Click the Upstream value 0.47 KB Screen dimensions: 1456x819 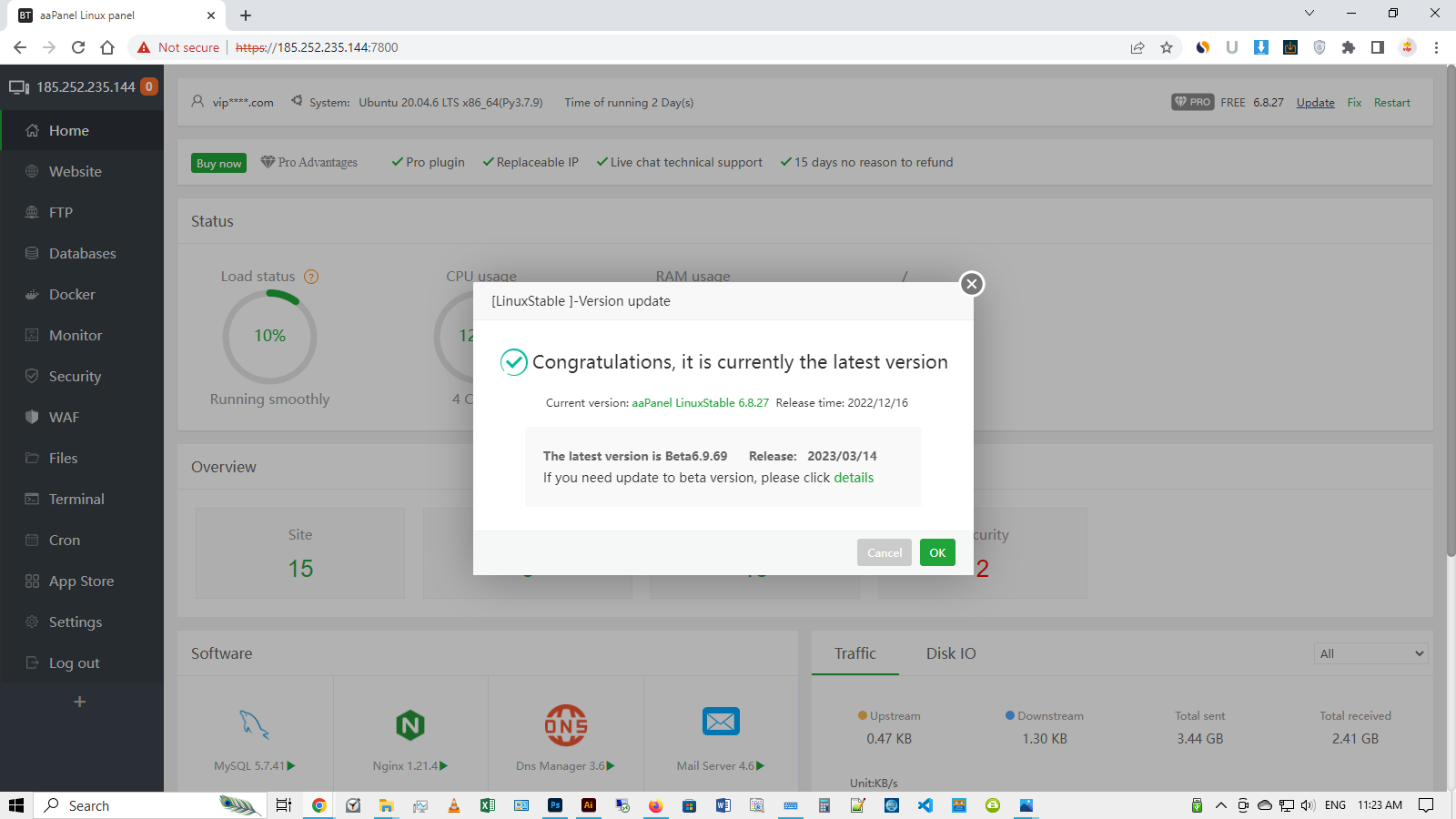click(x=889, y=739)
